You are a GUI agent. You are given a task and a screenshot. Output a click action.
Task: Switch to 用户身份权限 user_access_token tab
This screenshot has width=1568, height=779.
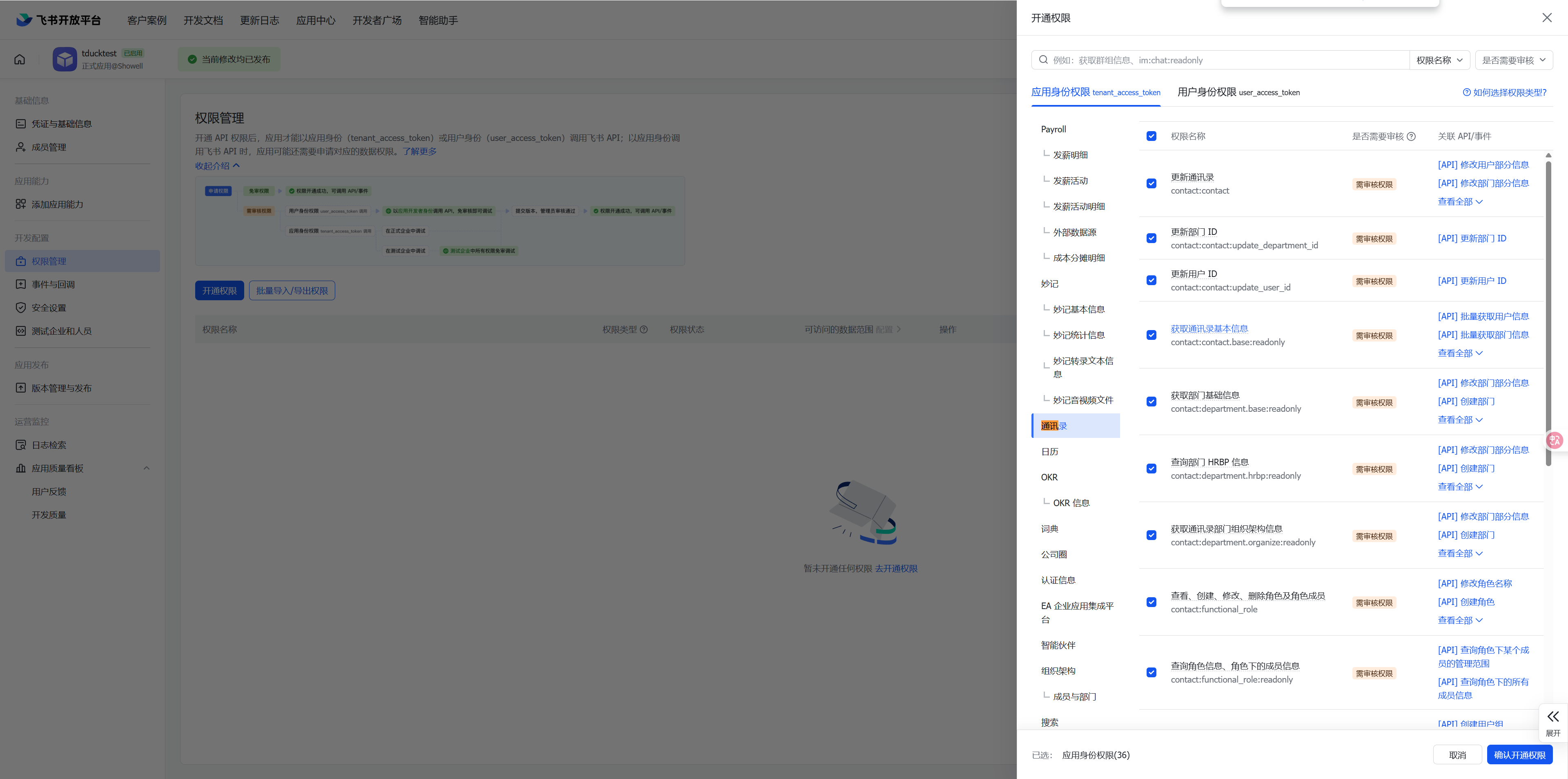[x=1238, y=93]
